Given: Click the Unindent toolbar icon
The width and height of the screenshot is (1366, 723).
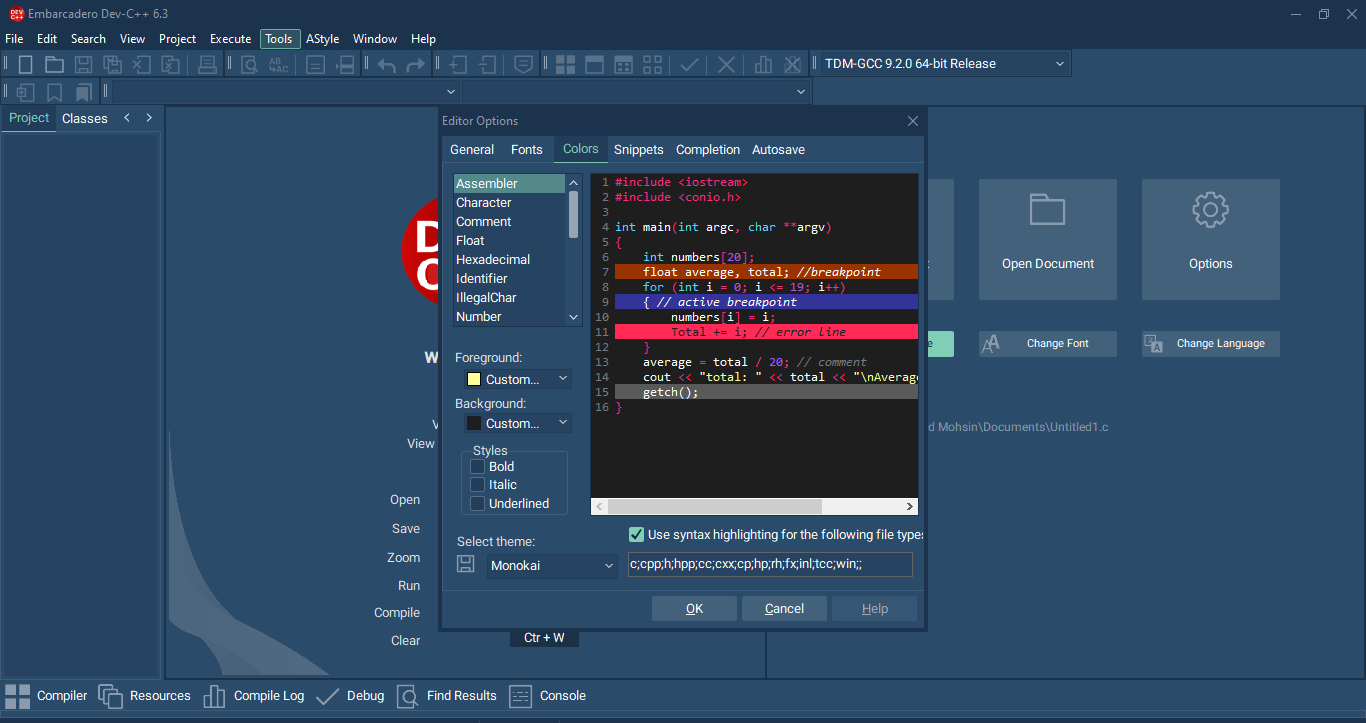Looking at the screenshot, I should pyautogui.click(x=487, y=64).
